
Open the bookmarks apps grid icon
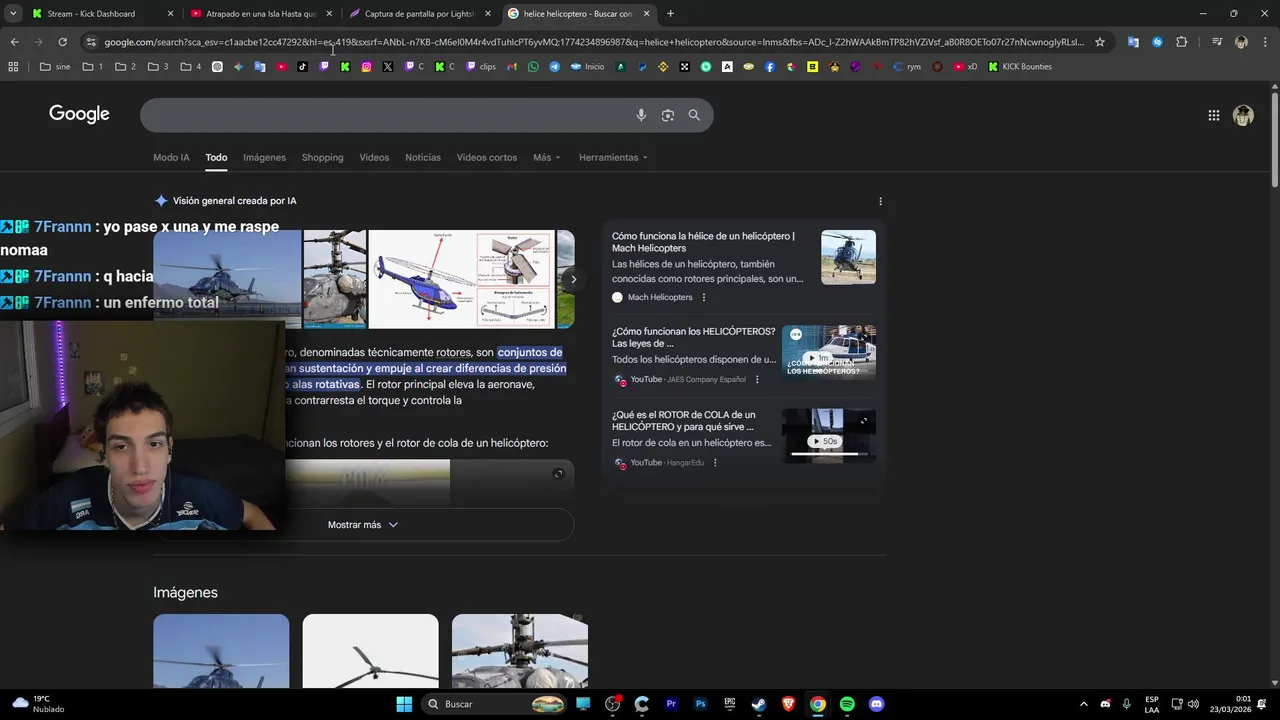pos(13,67)
